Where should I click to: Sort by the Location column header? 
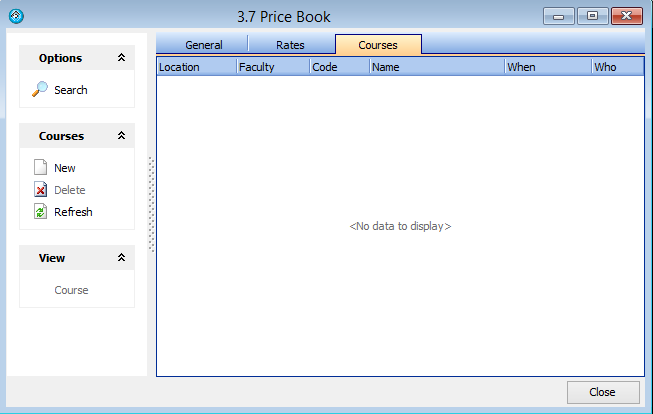[x=196, y=67]
